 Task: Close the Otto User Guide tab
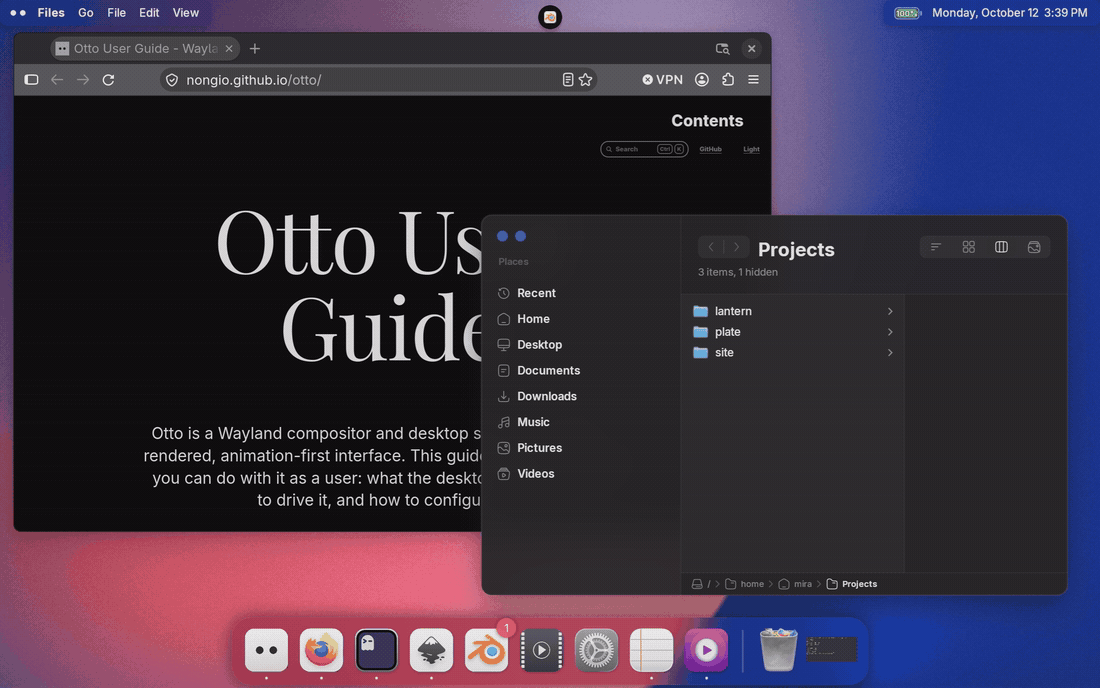point(229,48)
